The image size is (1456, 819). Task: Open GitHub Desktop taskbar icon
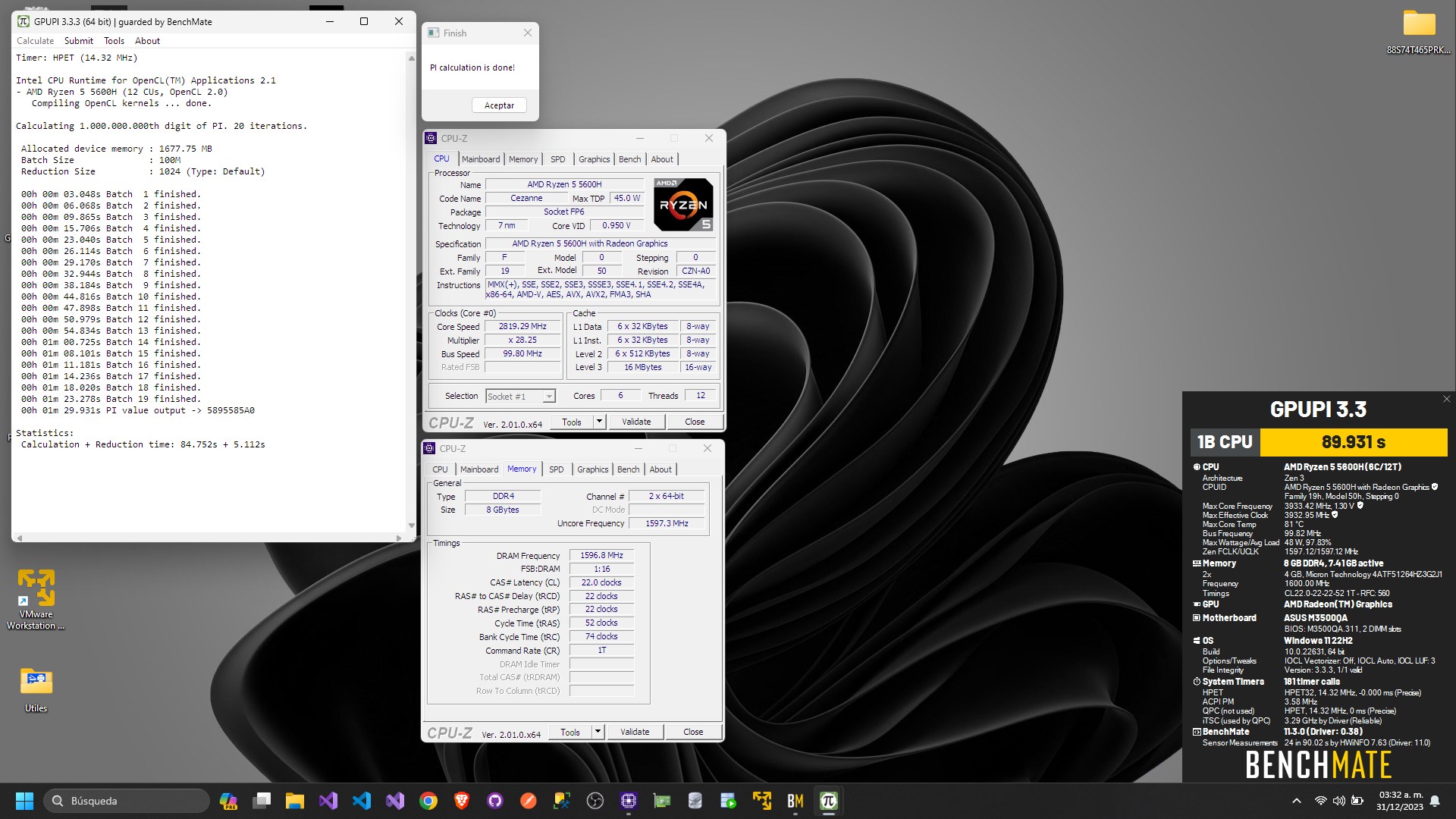click(x=495, y=801)
